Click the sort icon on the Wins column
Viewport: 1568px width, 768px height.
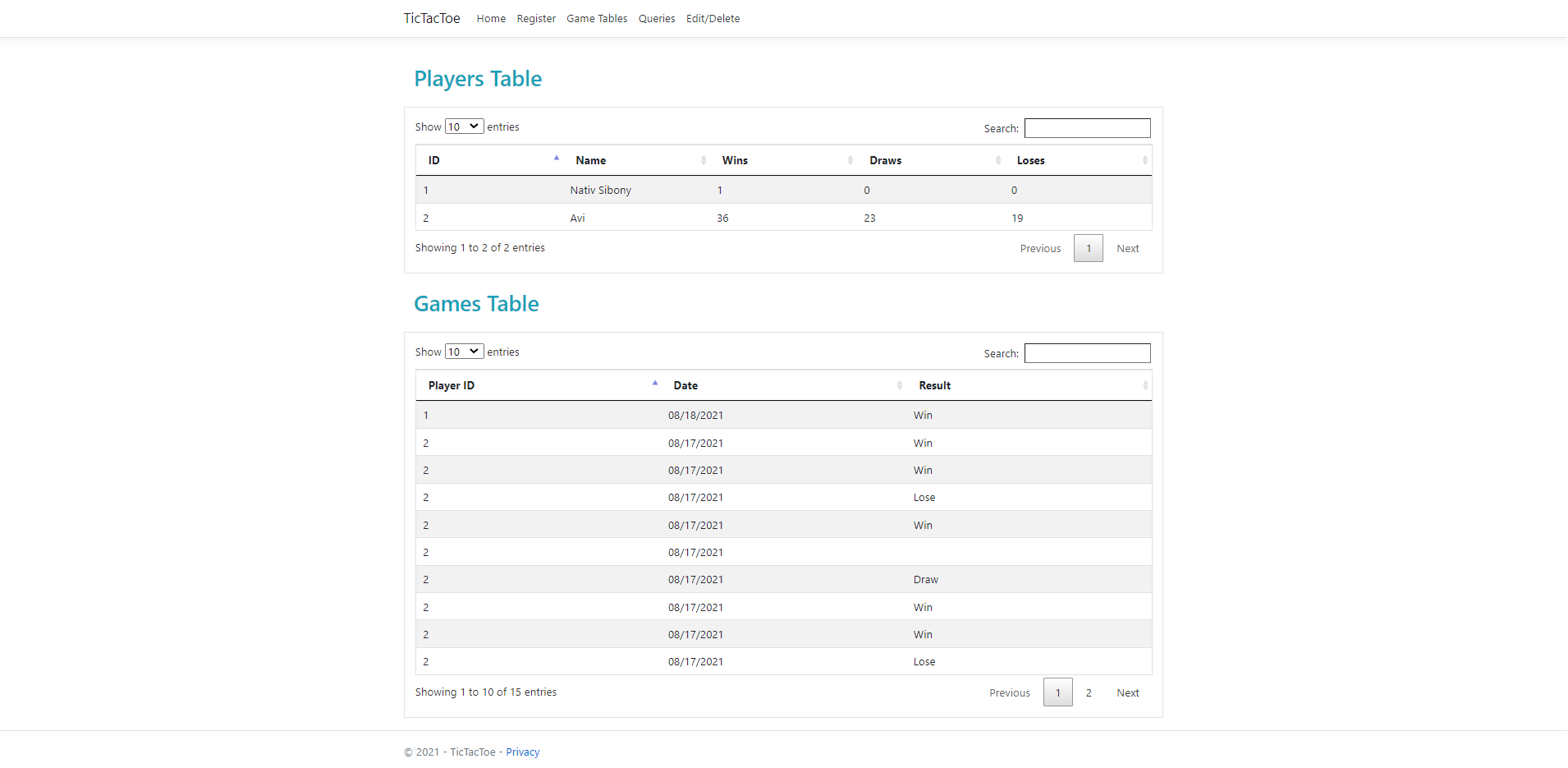(850, 160)
